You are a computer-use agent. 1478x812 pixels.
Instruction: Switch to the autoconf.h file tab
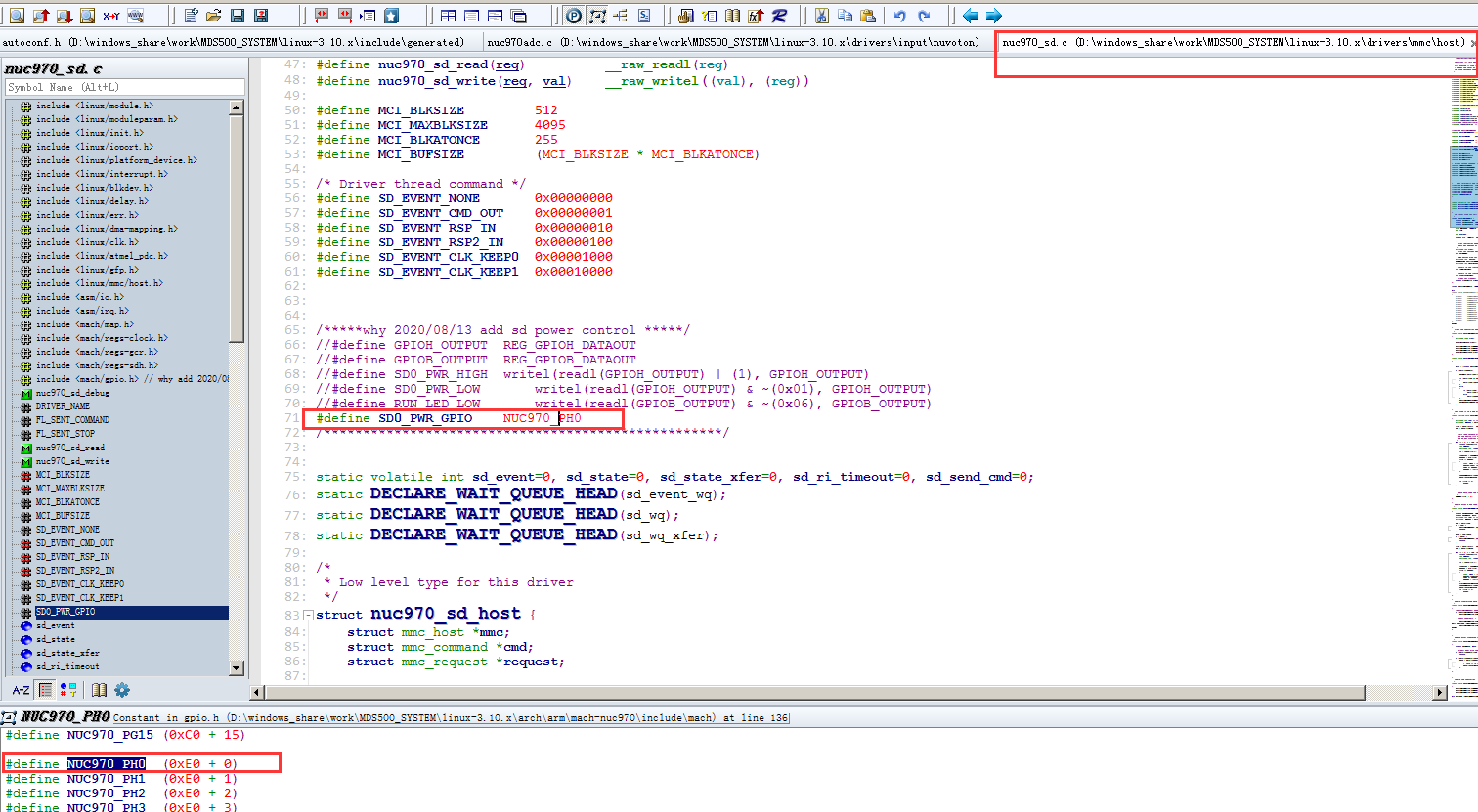coord(239,42)
